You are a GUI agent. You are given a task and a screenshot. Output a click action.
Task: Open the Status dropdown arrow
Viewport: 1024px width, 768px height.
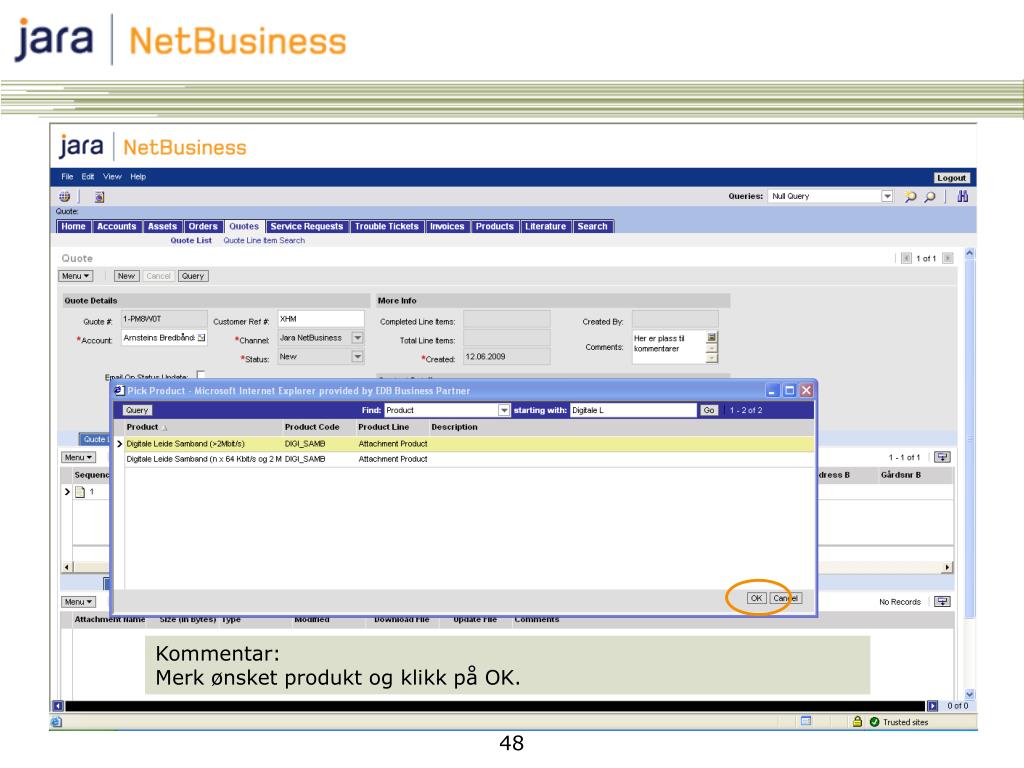pyautogui.click(x=357, y=357)
